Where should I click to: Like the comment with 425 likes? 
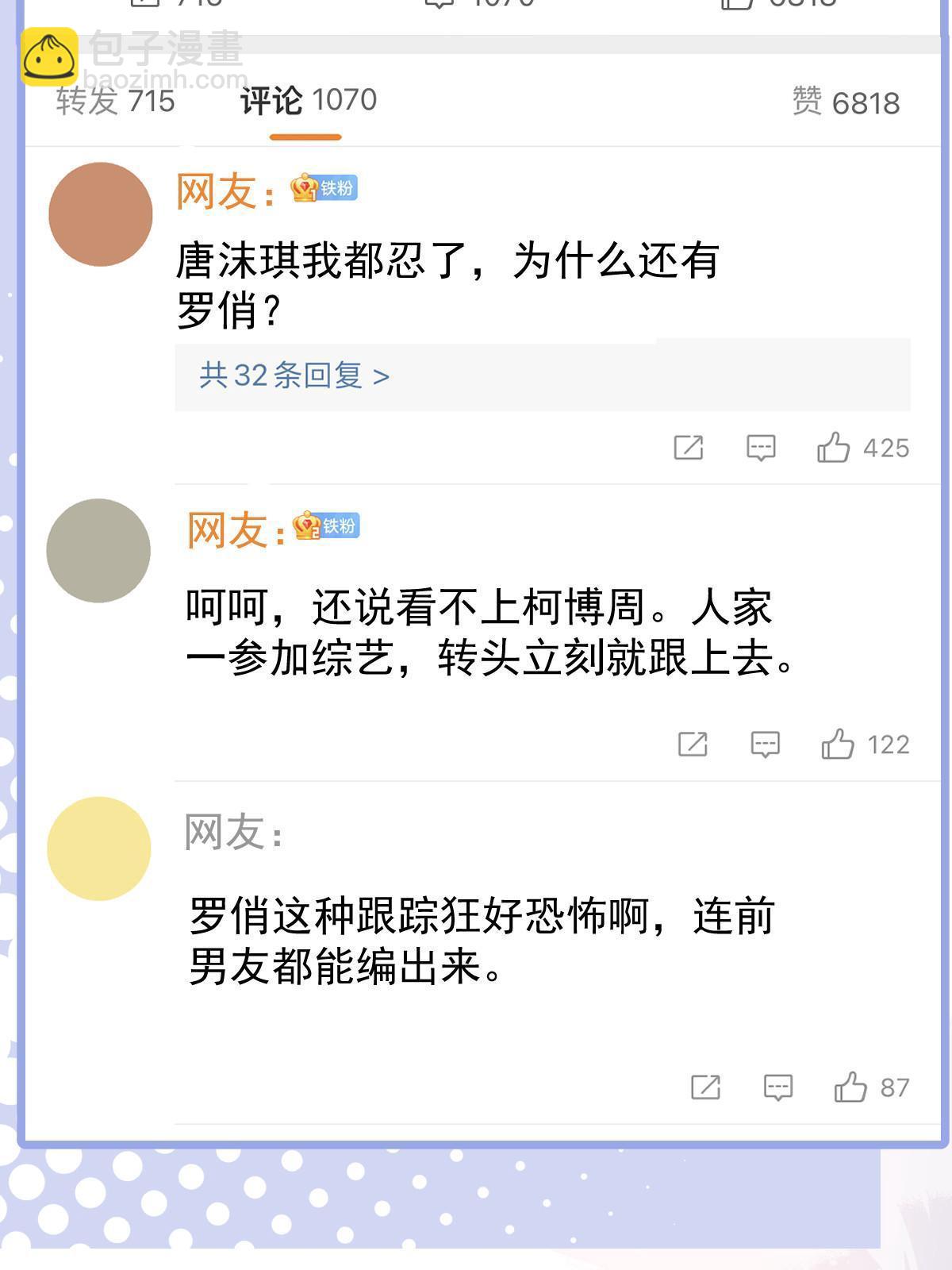point(833,448)
